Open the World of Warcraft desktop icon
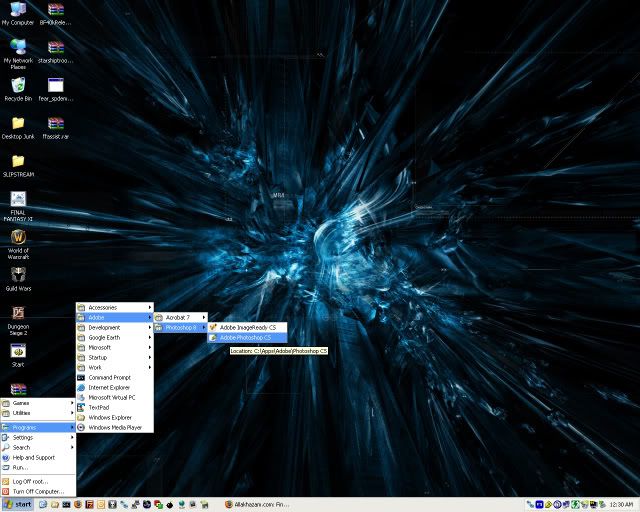Screen dimensions: 640x512 (18, 237)
